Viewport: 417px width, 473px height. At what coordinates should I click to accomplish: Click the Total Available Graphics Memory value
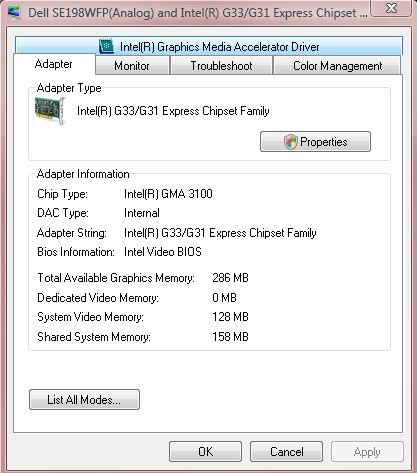[230, 278]
